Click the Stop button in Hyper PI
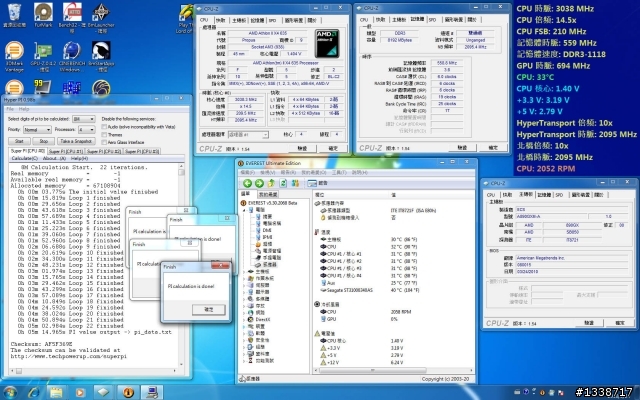This screenshot has width=640, height=400. (x=44, y=141)
